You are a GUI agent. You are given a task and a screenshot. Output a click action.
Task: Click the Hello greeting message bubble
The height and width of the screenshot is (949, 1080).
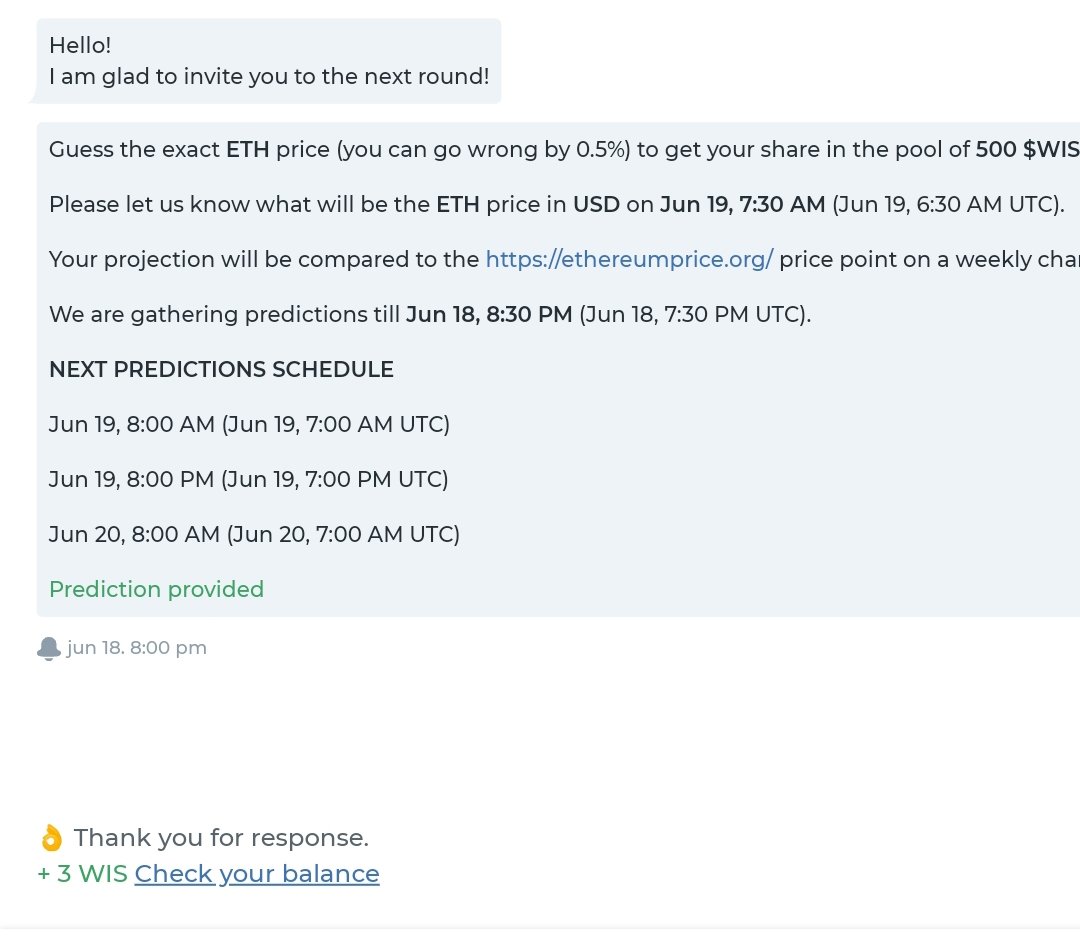pos(269,61)
